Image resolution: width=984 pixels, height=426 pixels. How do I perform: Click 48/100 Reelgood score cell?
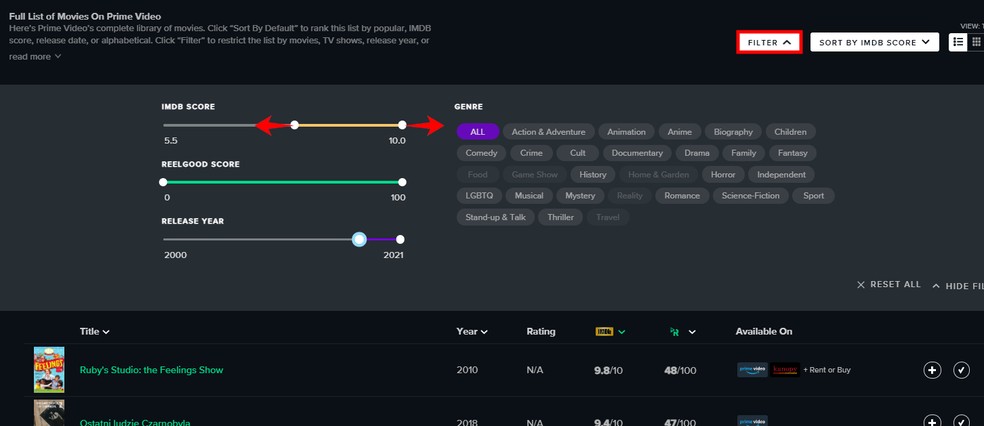(x=680, y=370)
